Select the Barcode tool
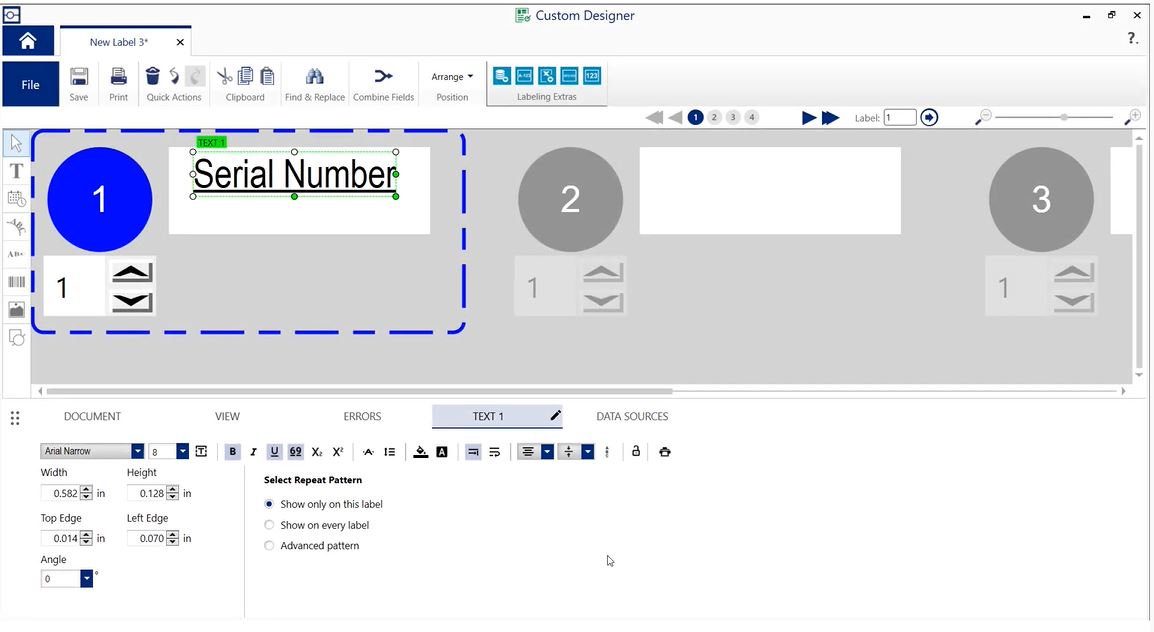This screenshot has height=632, width=1154. [16, 281]
